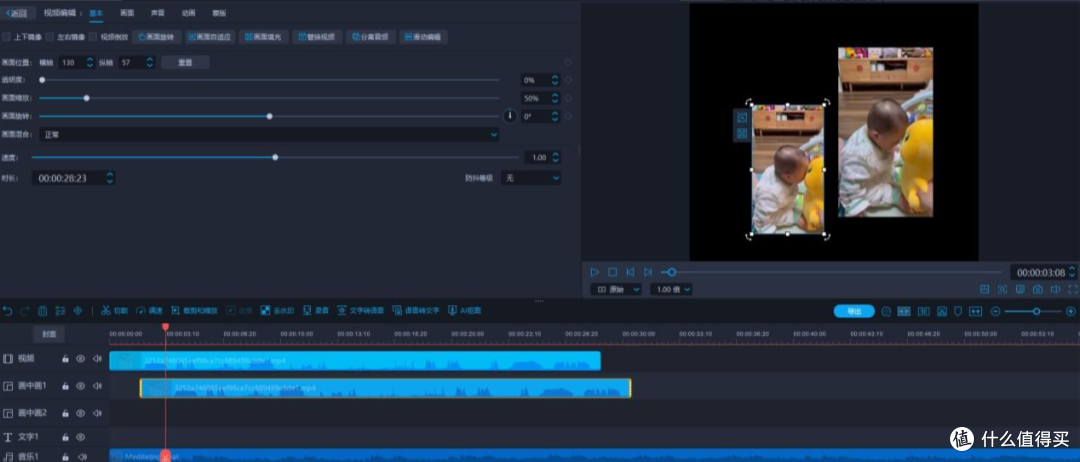Open the 调速 speed adjustment tool
Viewport: 1080px width, 462px height.
pyautogui.click(x=149, y=311)
